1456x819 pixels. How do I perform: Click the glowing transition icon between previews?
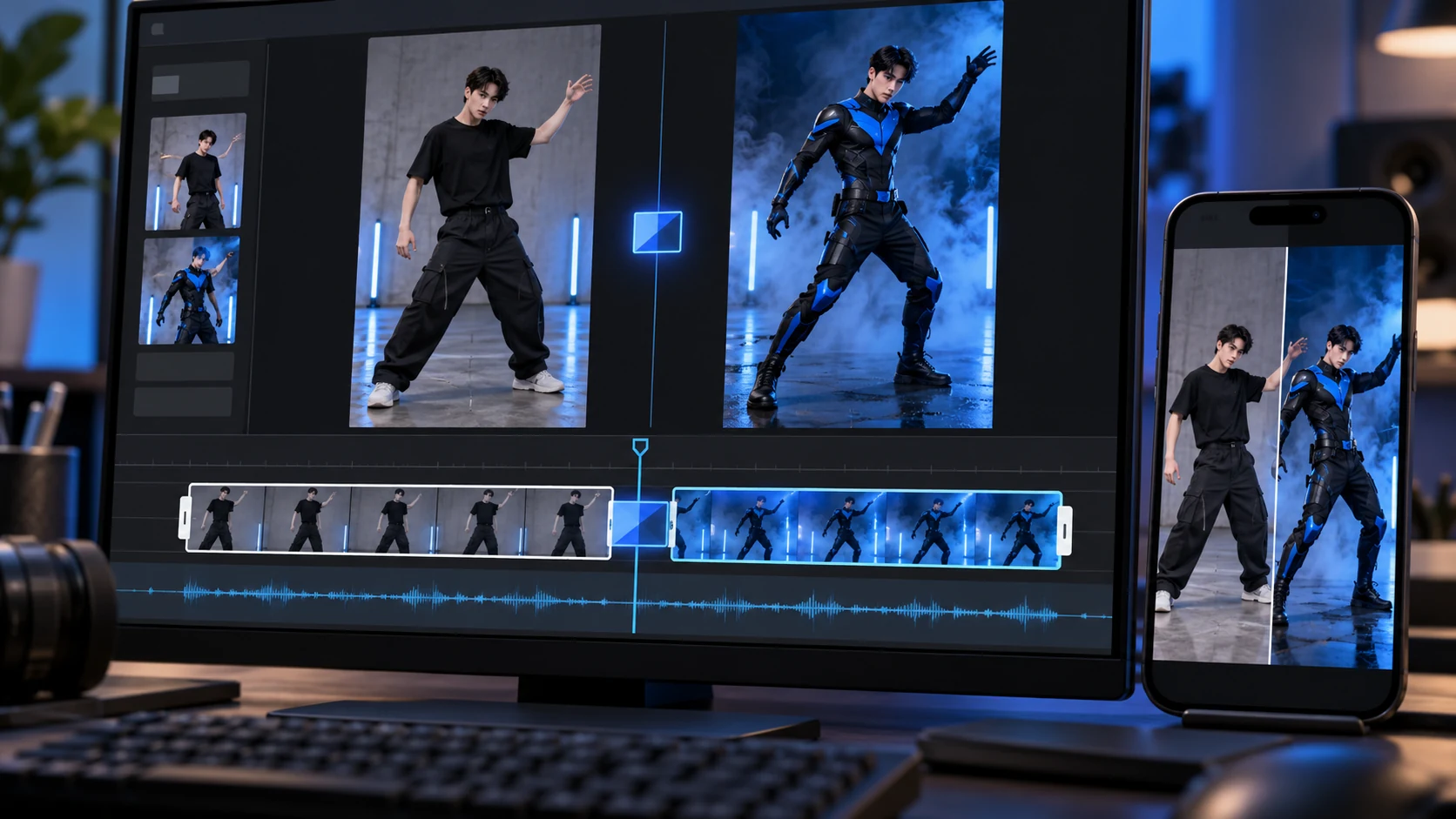(657, 232)
